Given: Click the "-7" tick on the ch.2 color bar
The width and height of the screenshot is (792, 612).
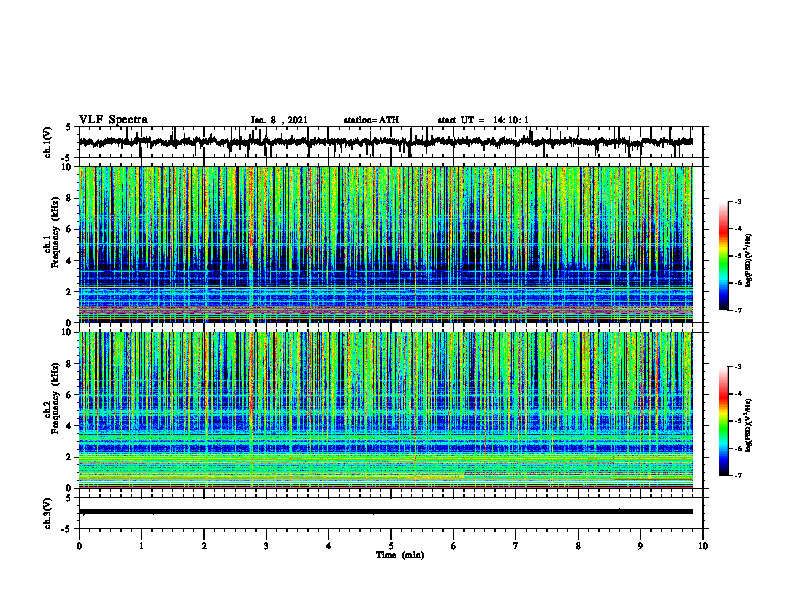Looking at the screenshot, I should pos(738,475).
